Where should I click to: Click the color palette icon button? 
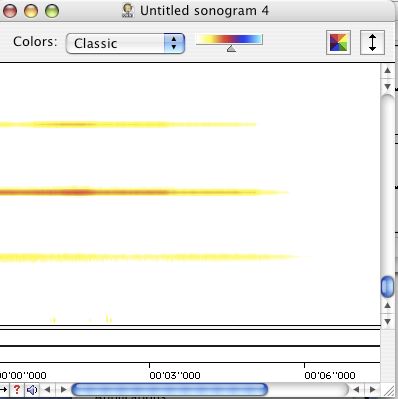(x=338, y=43)
